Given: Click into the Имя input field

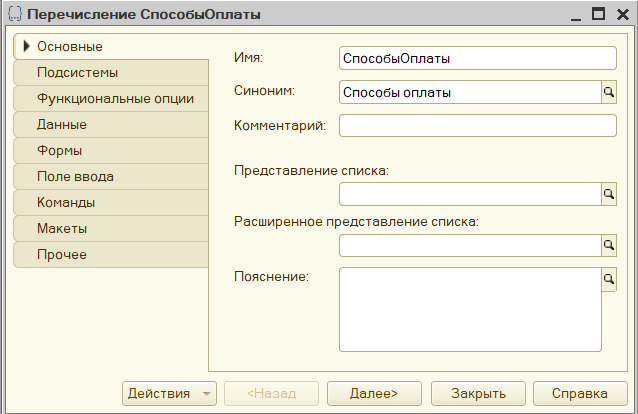Looking at the screenshot, I should tap(477, 59).
